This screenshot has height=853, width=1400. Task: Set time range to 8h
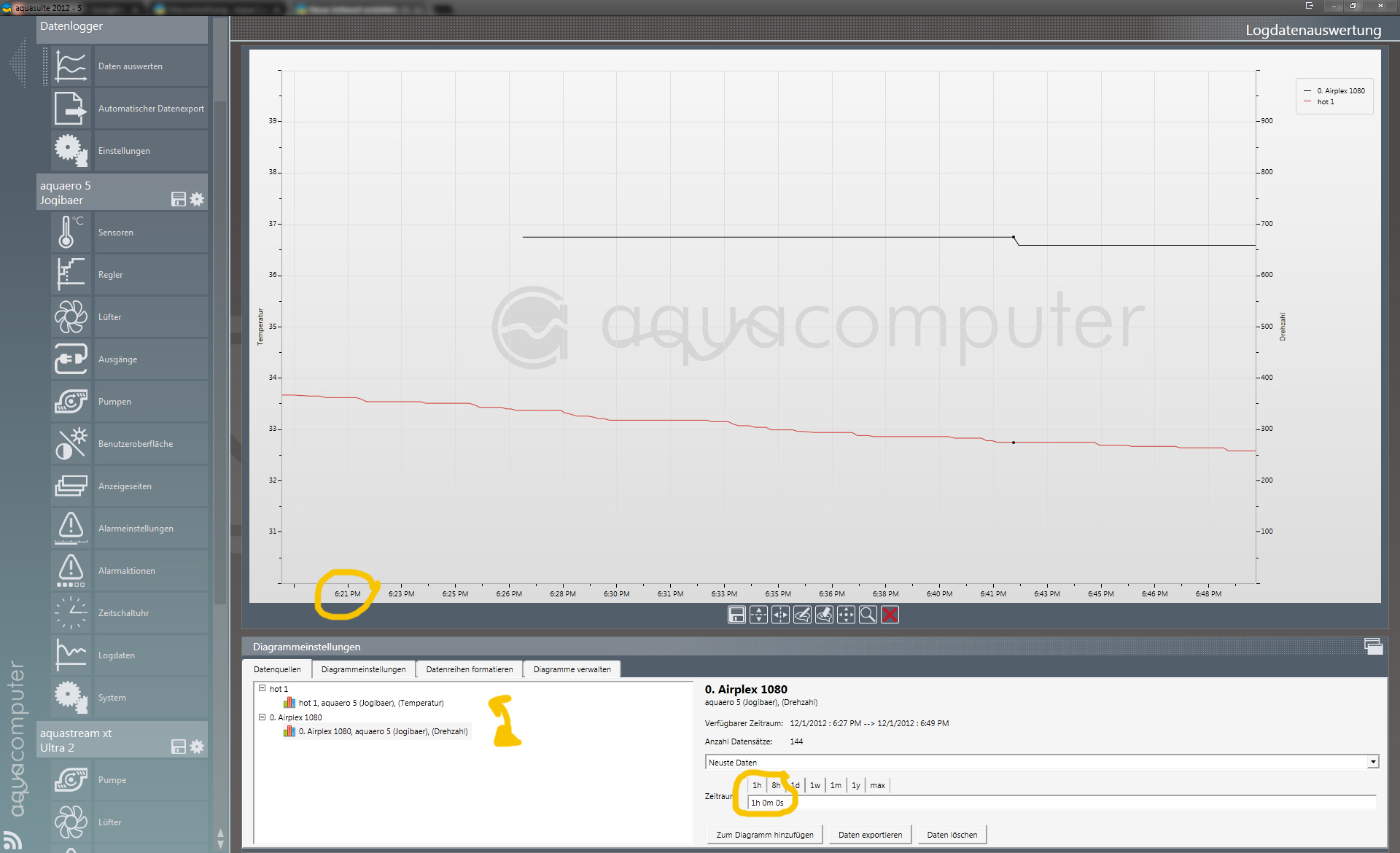click(x=776, y=785)
